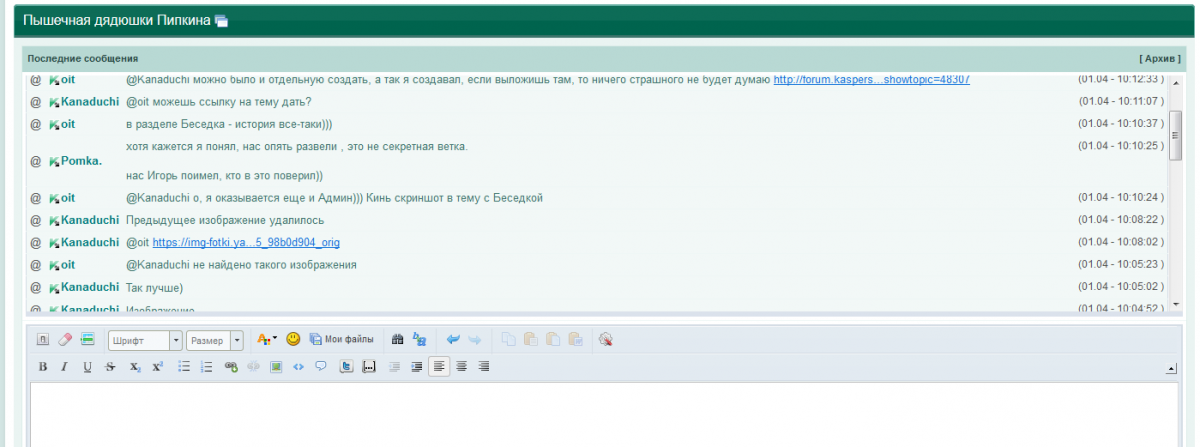Click @ mention sign next to Pomka.
This screenshot has width=1200, height=447.
35,161
